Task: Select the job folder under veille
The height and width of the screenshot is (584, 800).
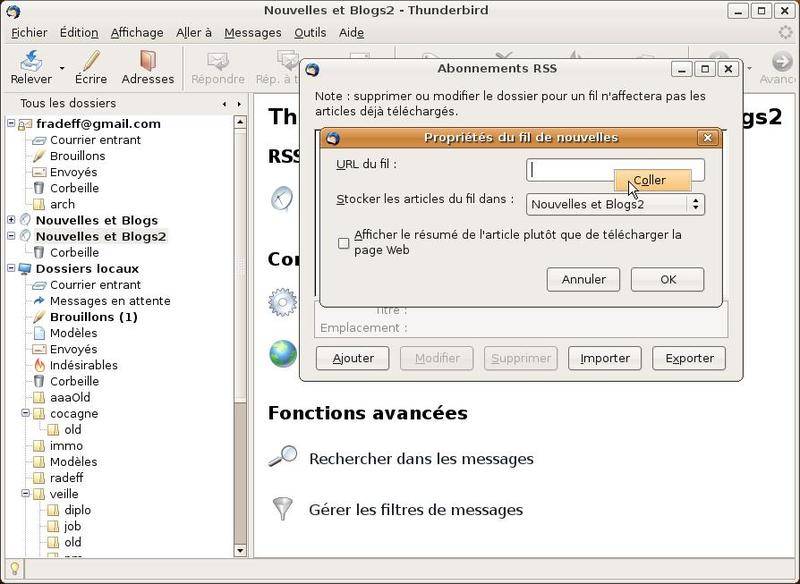Action: pos(72,526)
